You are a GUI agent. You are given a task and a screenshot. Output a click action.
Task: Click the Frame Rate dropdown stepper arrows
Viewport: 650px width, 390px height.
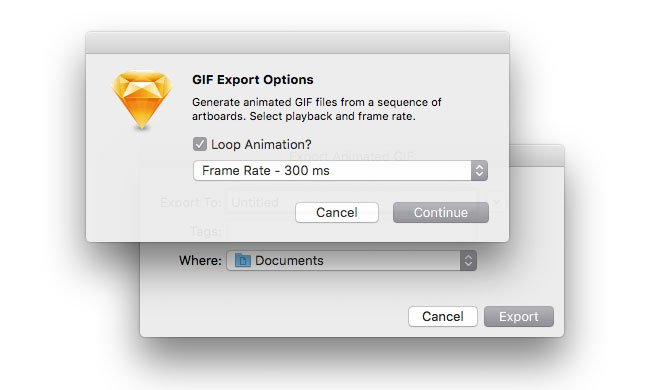pyautogui.click(x=479, y=170)
